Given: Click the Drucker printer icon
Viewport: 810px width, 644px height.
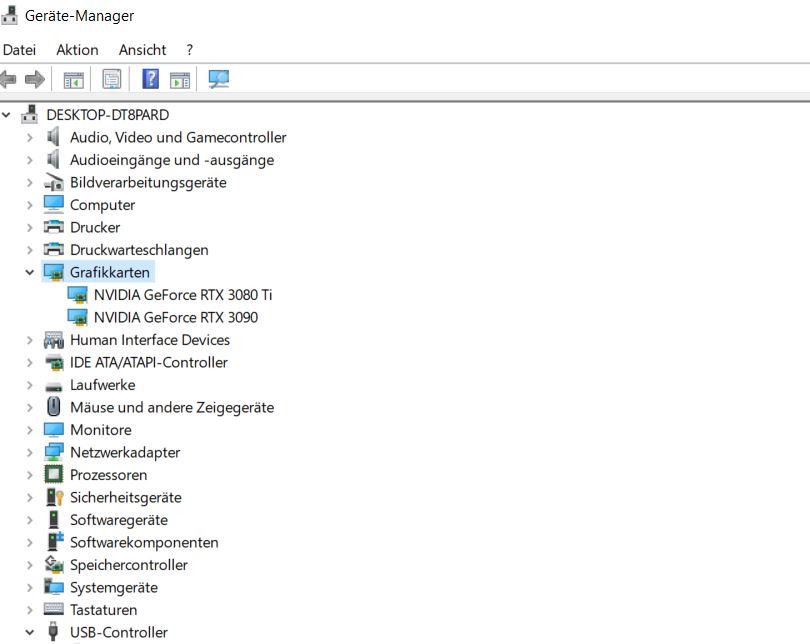Looking at the screenshot, I should pyautogui.click(x=54, y=227).
